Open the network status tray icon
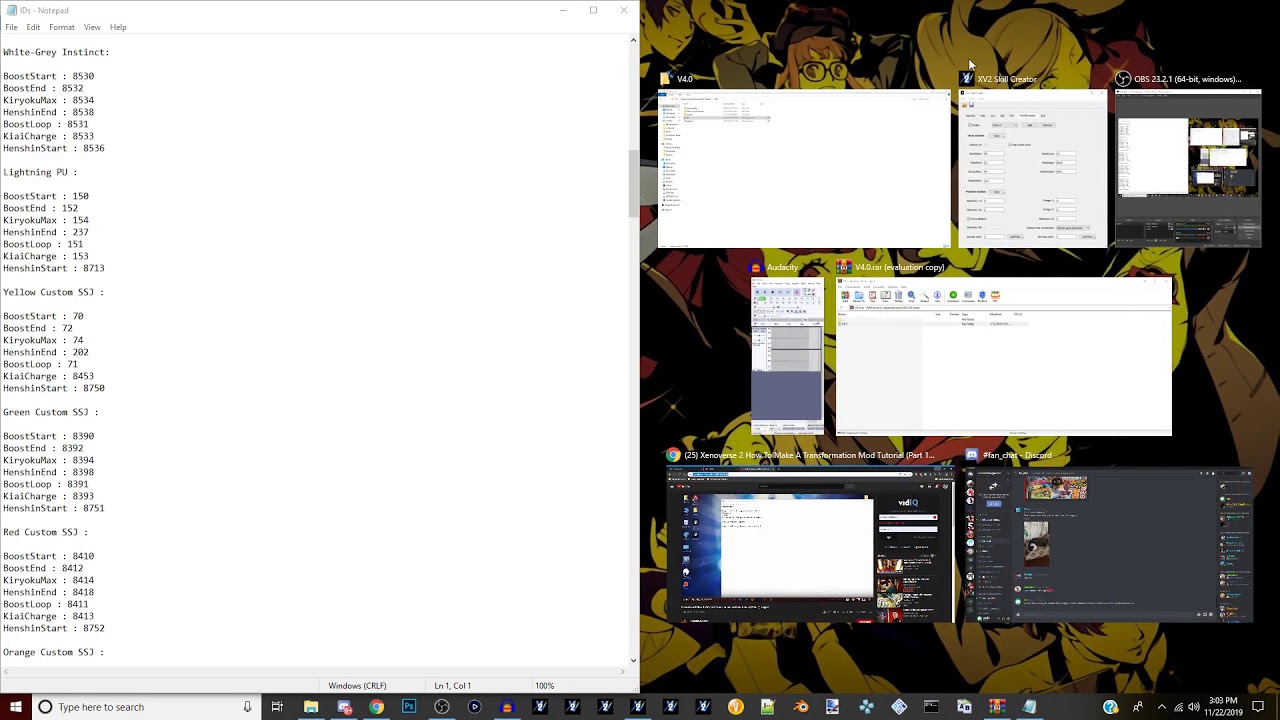The width and height of the screenshot is (1280, 720). [x=1179, y=707]
